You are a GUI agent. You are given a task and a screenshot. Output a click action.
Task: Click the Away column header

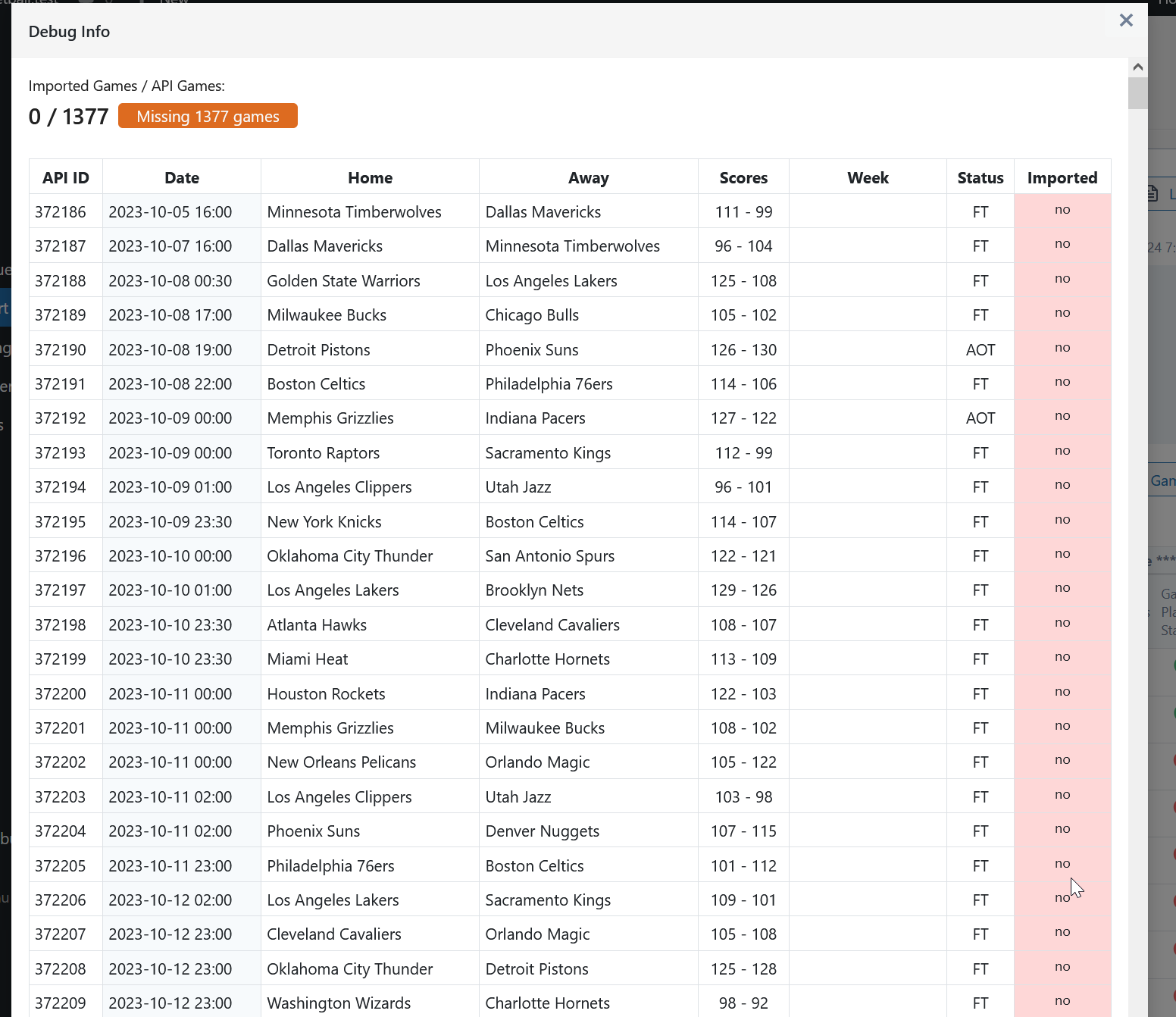(x=589, y=177)
